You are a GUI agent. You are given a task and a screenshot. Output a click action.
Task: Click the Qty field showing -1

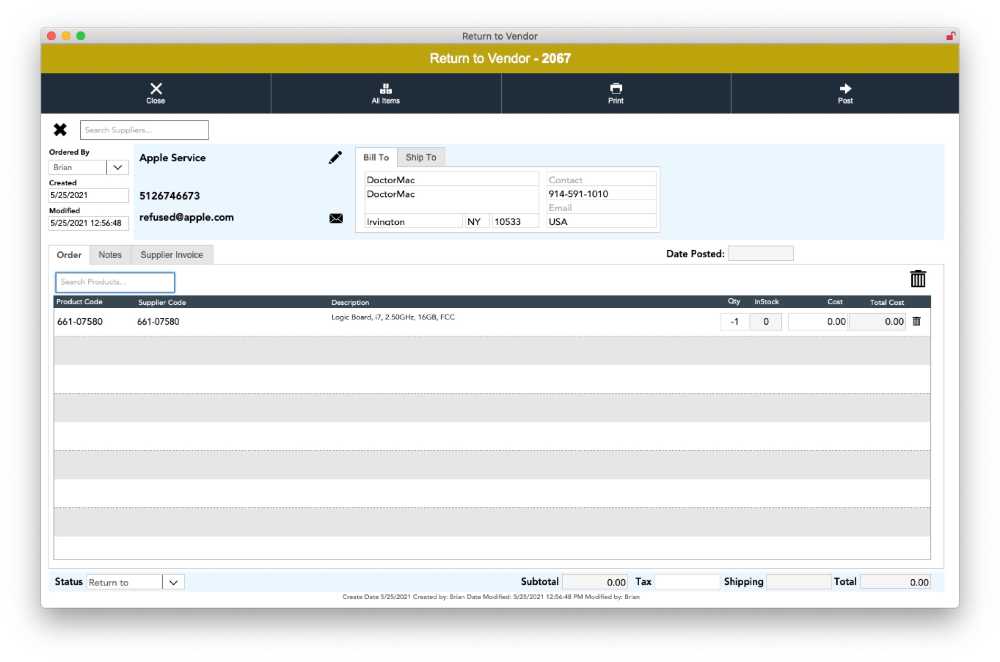pyautogui.click(x=734, y=322)
